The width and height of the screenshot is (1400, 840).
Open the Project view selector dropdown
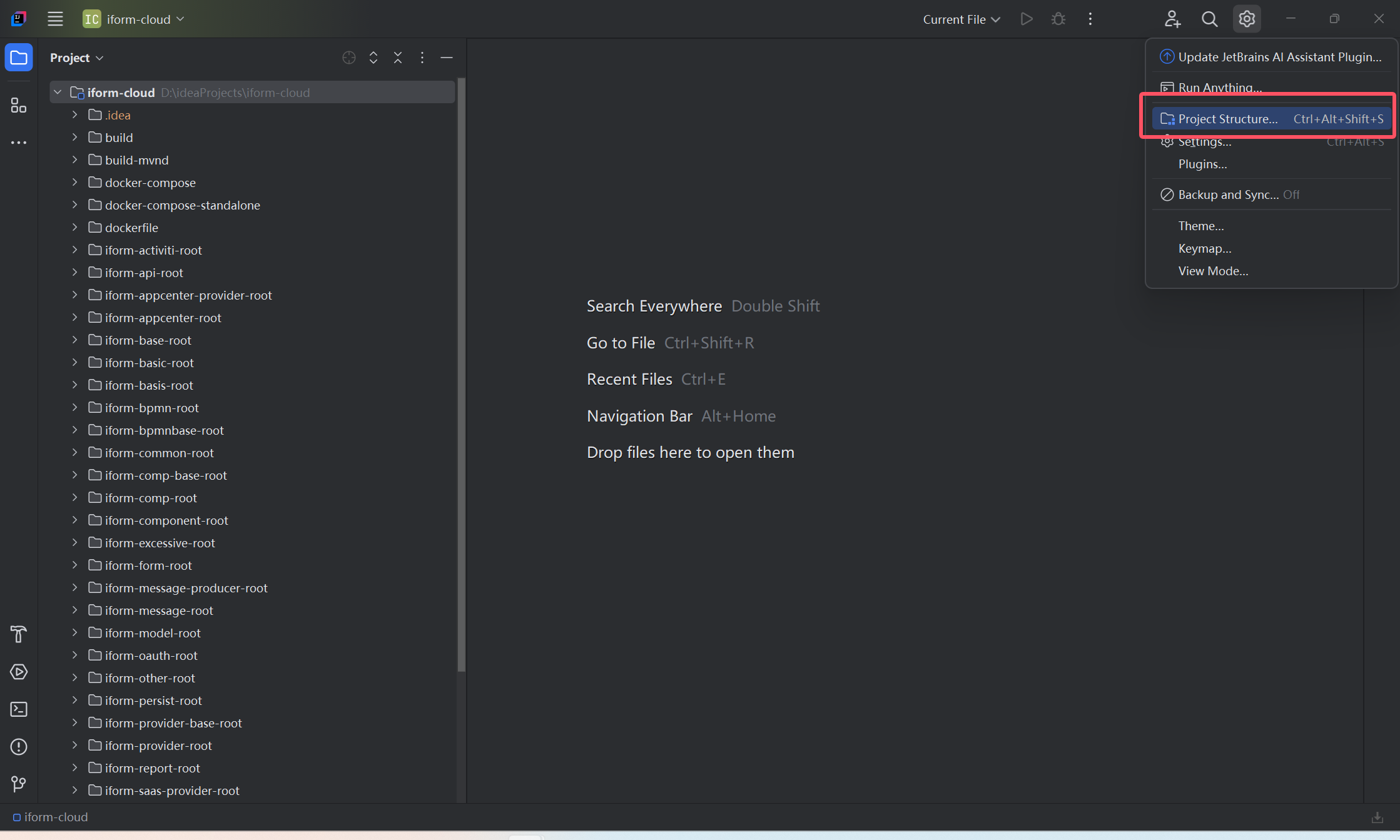[x=76, y=58]
